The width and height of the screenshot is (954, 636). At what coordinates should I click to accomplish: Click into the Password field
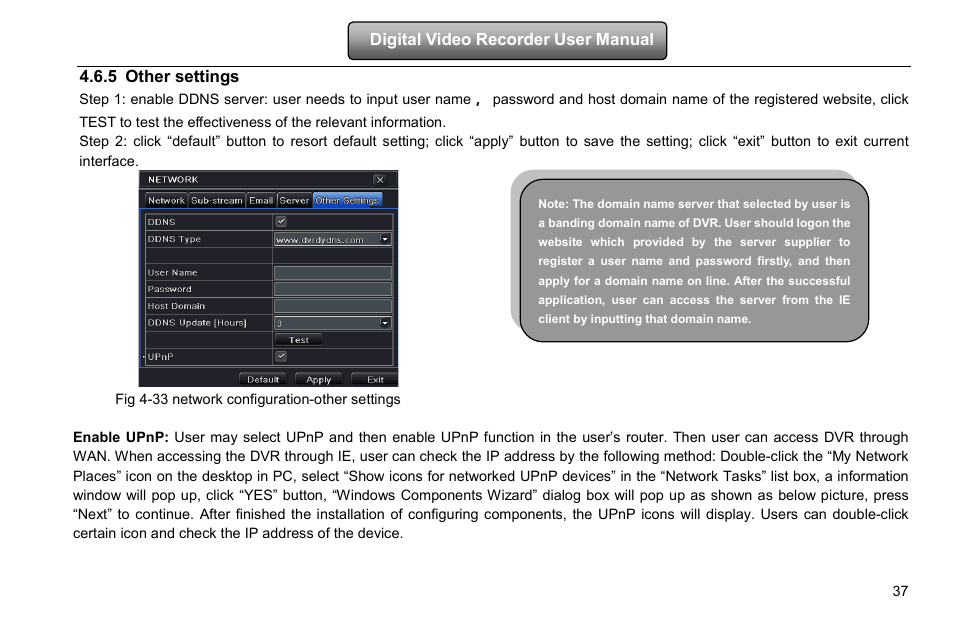[332, 289]
